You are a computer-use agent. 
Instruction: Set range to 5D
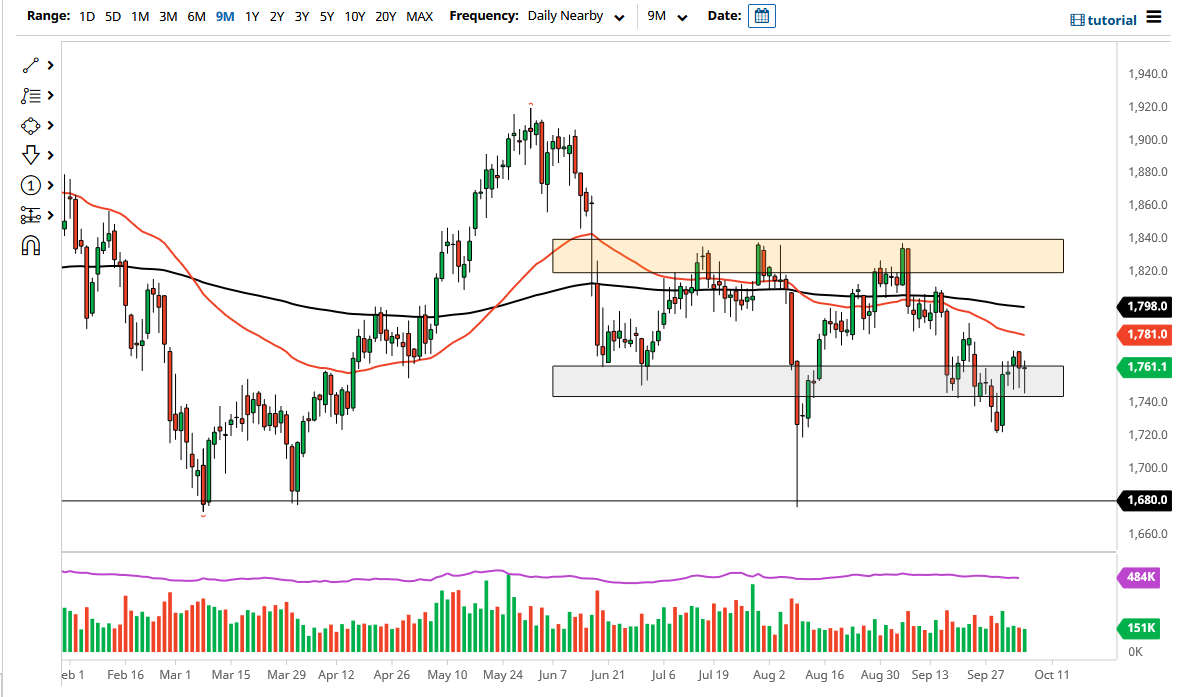click(113, 16)
